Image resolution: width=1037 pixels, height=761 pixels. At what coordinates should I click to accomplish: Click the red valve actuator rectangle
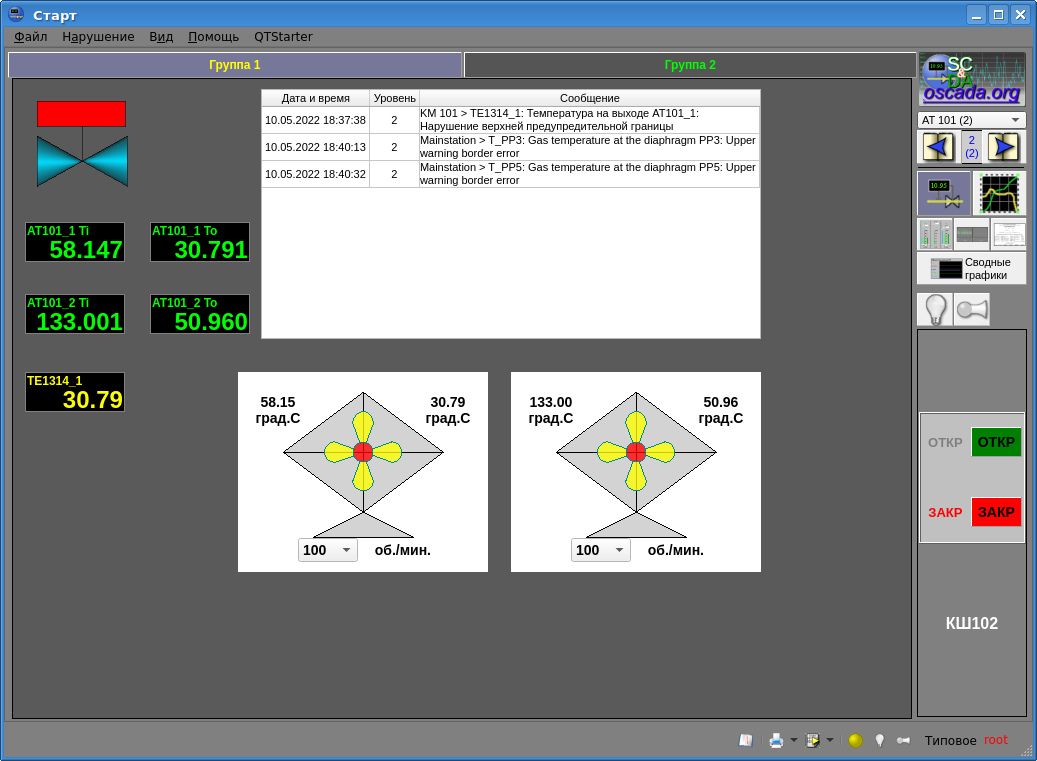tap(81, 114)
